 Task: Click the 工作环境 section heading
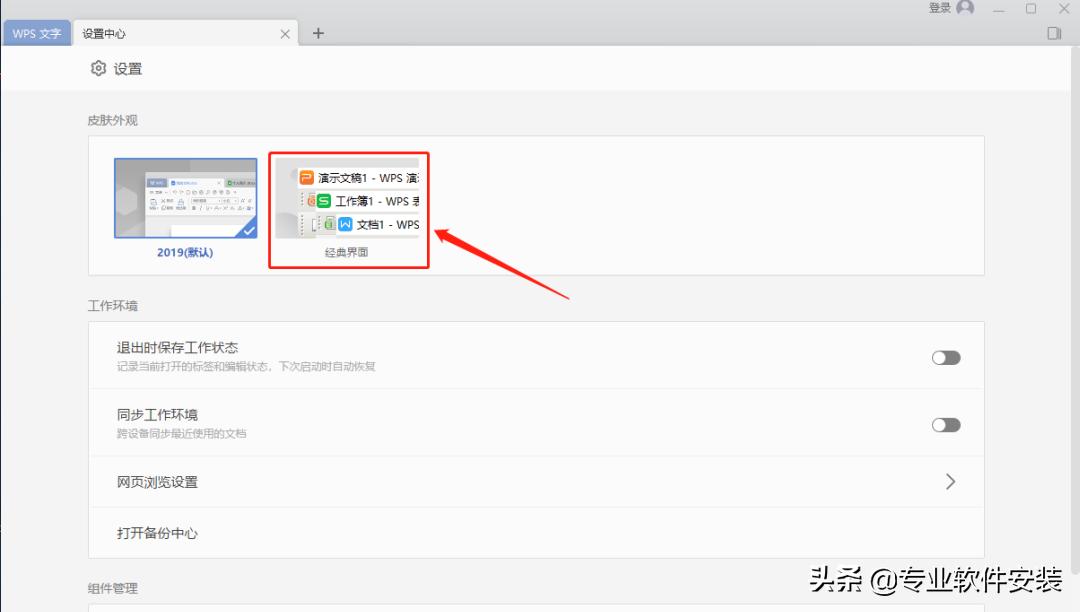[x=112, y=306]
